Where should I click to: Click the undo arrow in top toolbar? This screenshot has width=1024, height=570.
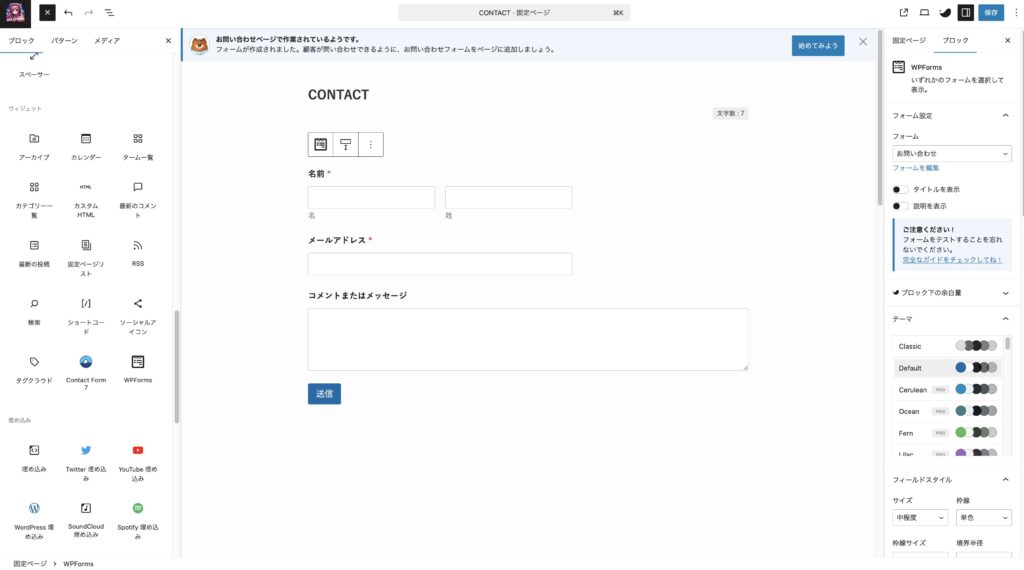pyautogui.click(x=68, y=13)
